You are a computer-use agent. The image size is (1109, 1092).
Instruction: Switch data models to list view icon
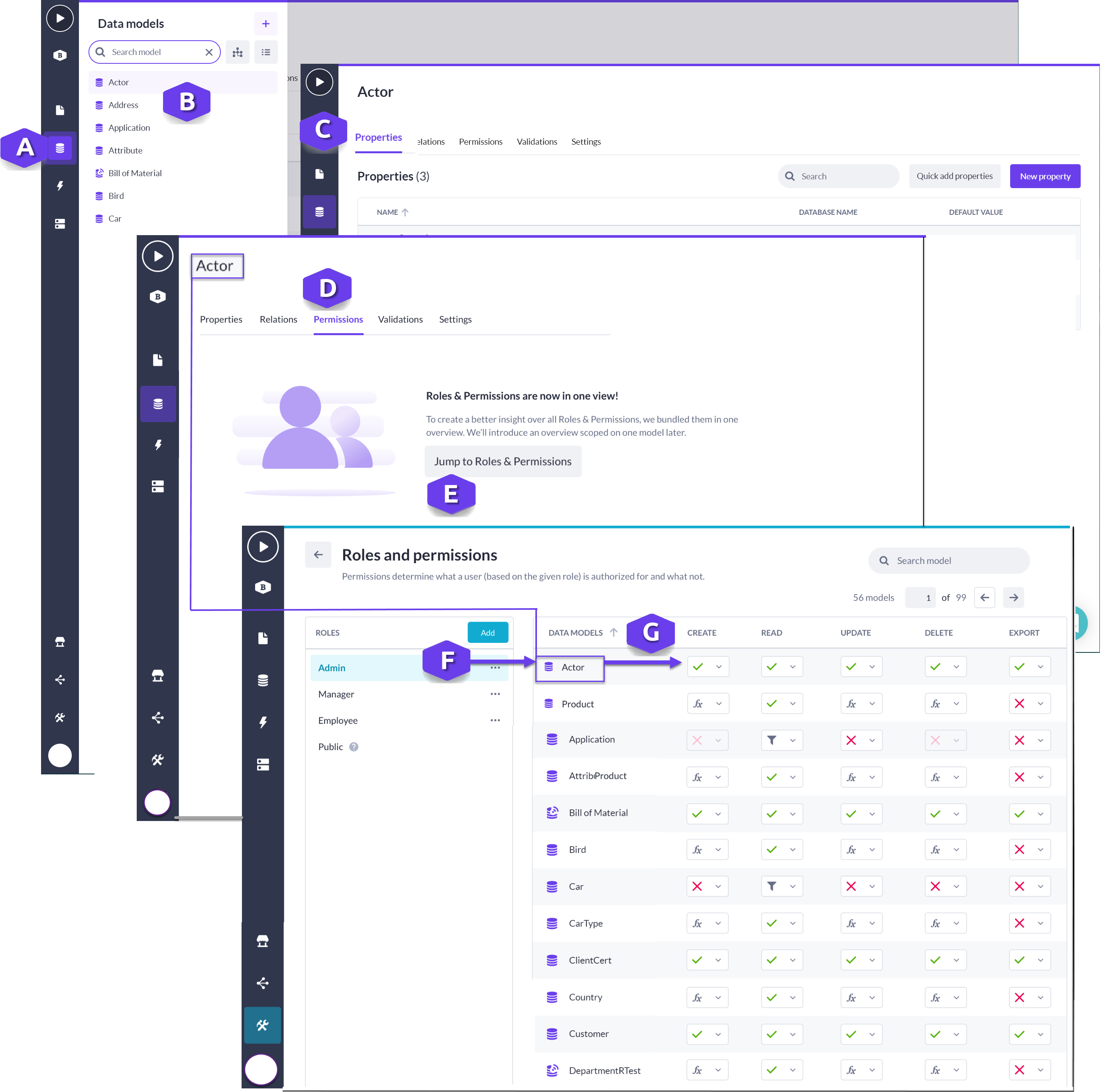(x=265, y=52)
